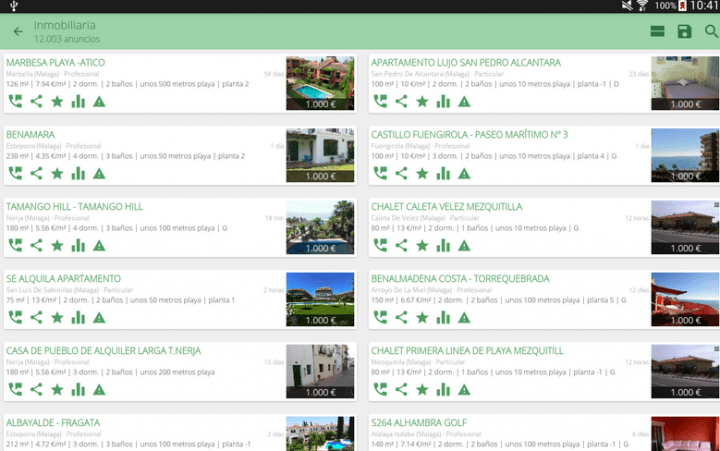Image resolution: width=720 pixels, height=451 pixels.
Task: Open the ALBAYALDE - FRAGATA title
Action: [x=53, y=423]
